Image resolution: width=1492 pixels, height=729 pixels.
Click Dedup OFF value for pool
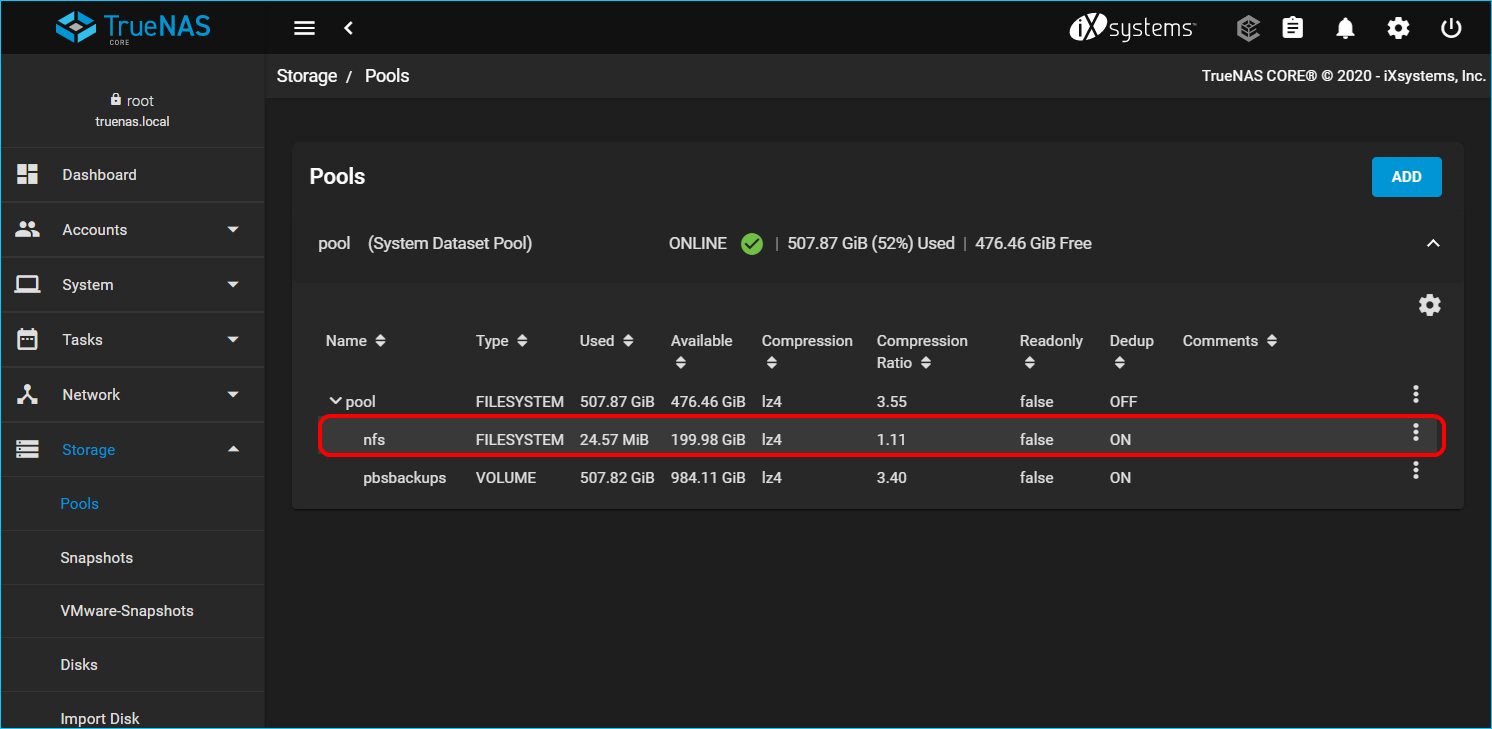1123,402
